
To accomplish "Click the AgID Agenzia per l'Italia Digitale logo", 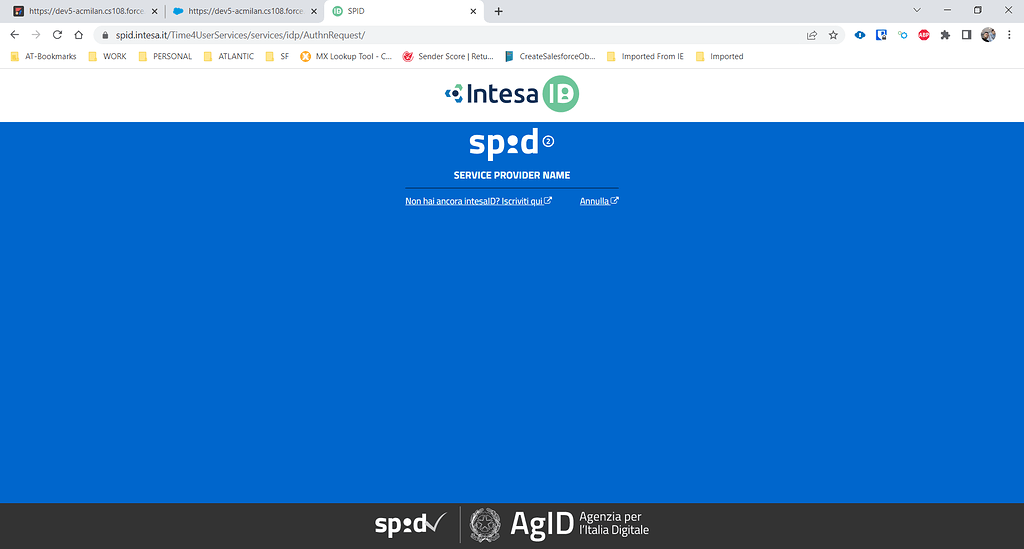I will tap(579, 524).
